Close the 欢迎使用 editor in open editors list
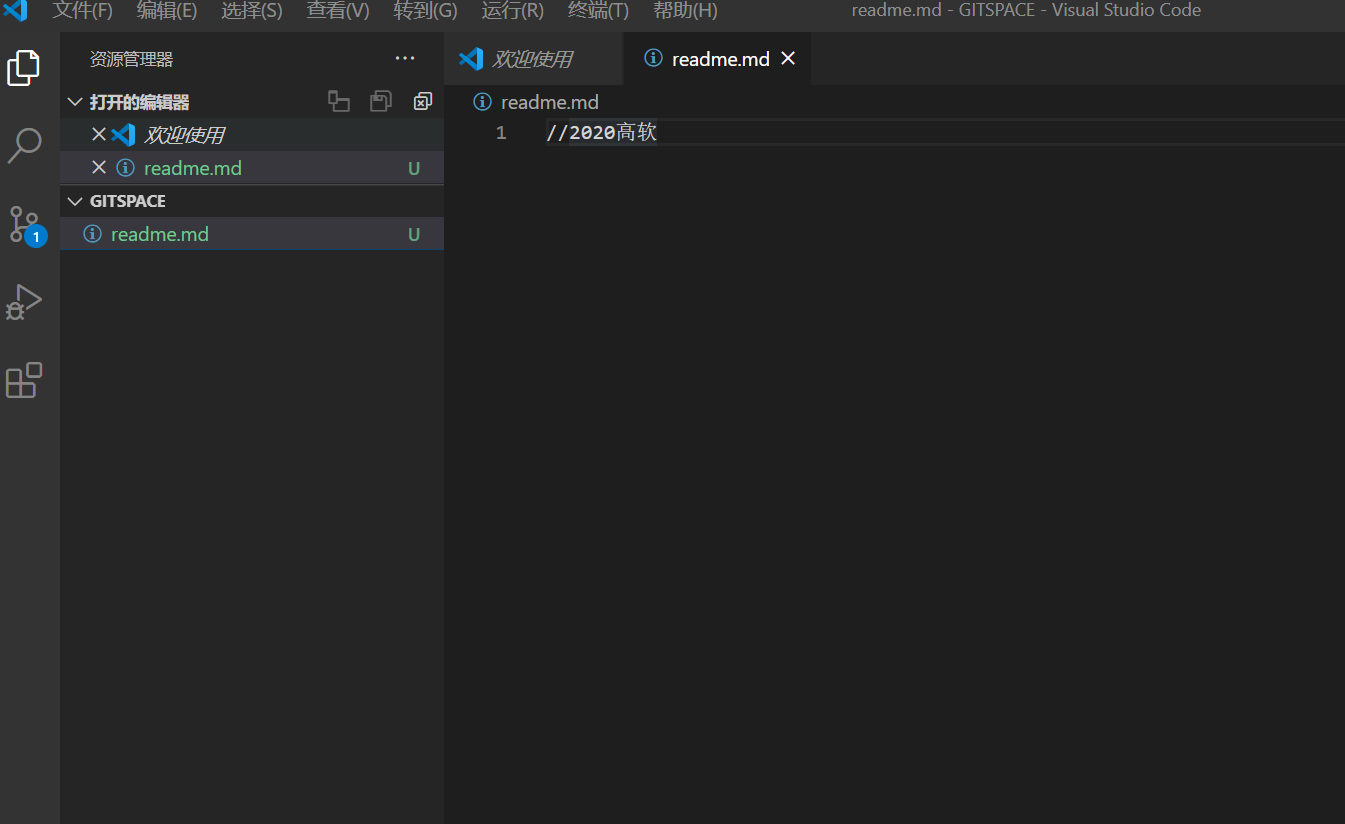The image size is (1345, 824). click(99, 134)
